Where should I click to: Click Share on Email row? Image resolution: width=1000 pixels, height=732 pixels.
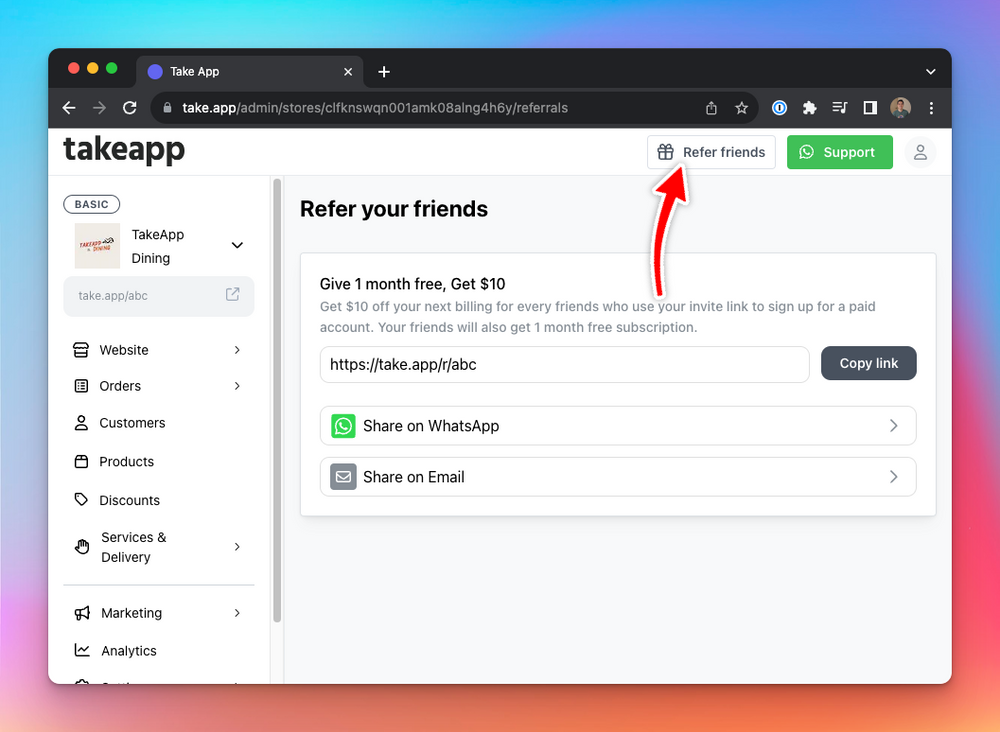click(x=617, y=477)
